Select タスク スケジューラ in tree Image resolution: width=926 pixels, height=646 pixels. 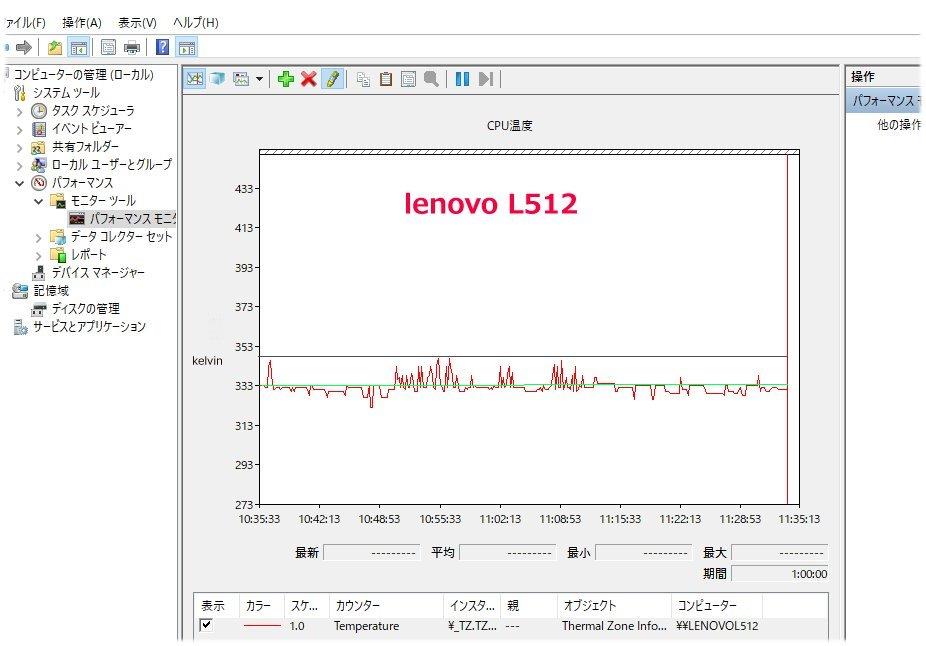(x=93, y=110)
